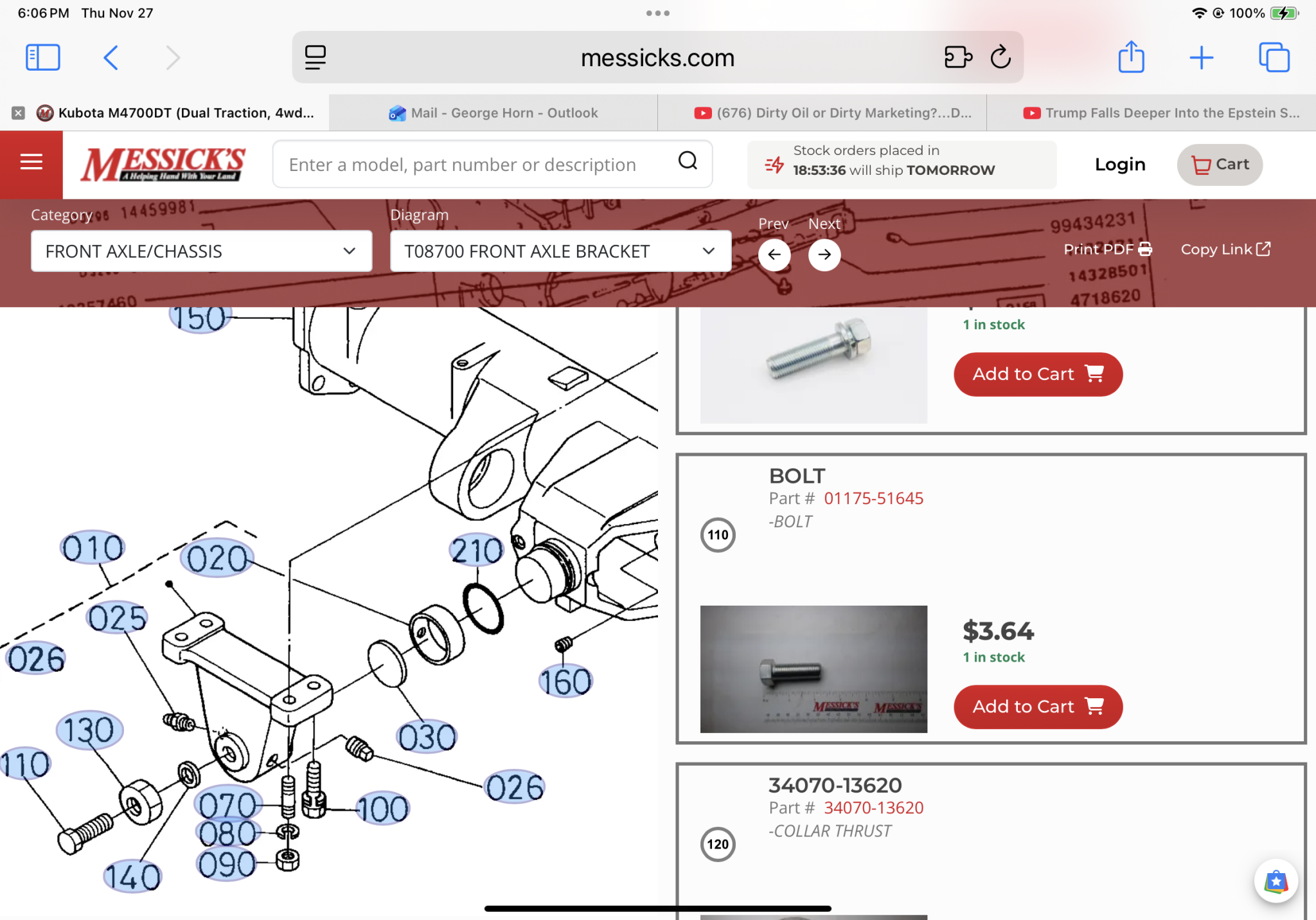Screen dimensions: 1316x920
Task: Expand the Category dropdown FRONT AXLE/CHASSIS
Action: [201, 251]
